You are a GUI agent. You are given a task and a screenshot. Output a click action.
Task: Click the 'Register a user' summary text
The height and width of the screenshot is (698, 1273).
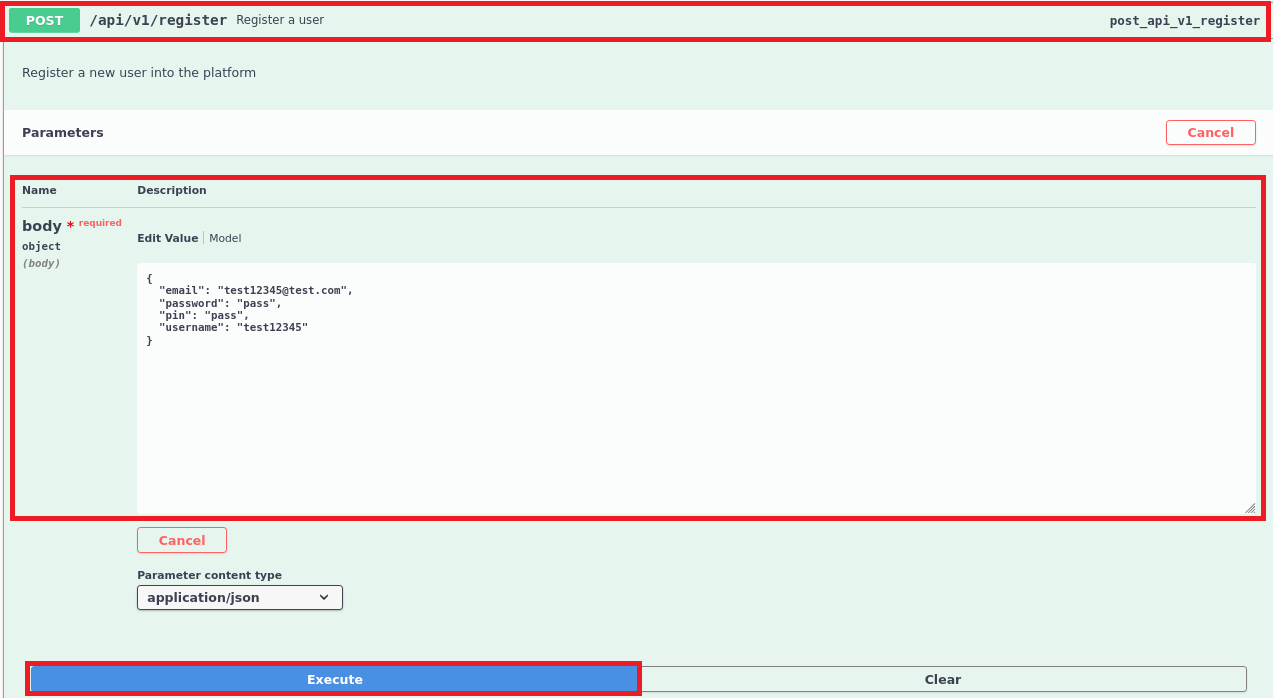280,20
